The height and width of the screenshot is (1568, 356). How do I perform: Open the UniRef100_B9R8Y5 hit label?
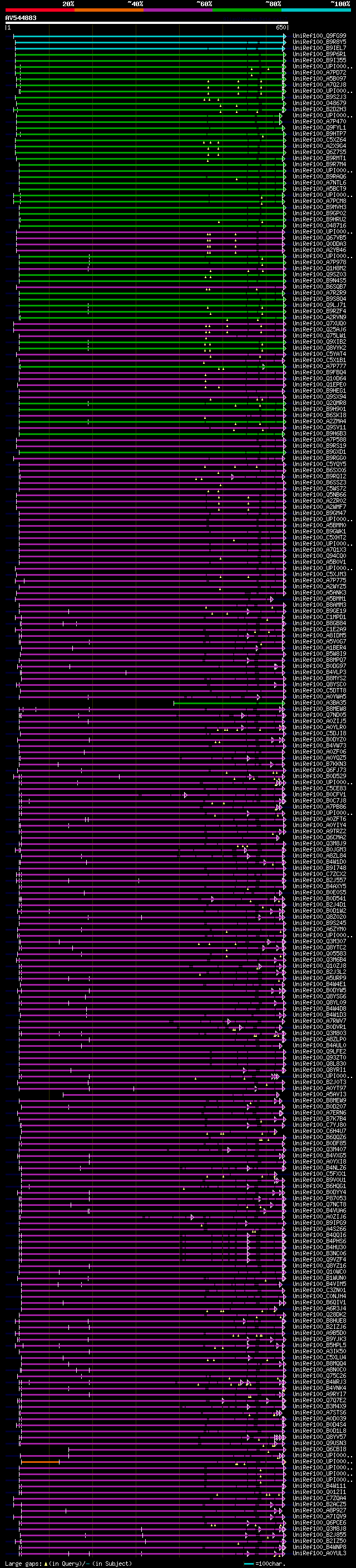(x=319, y=42)
